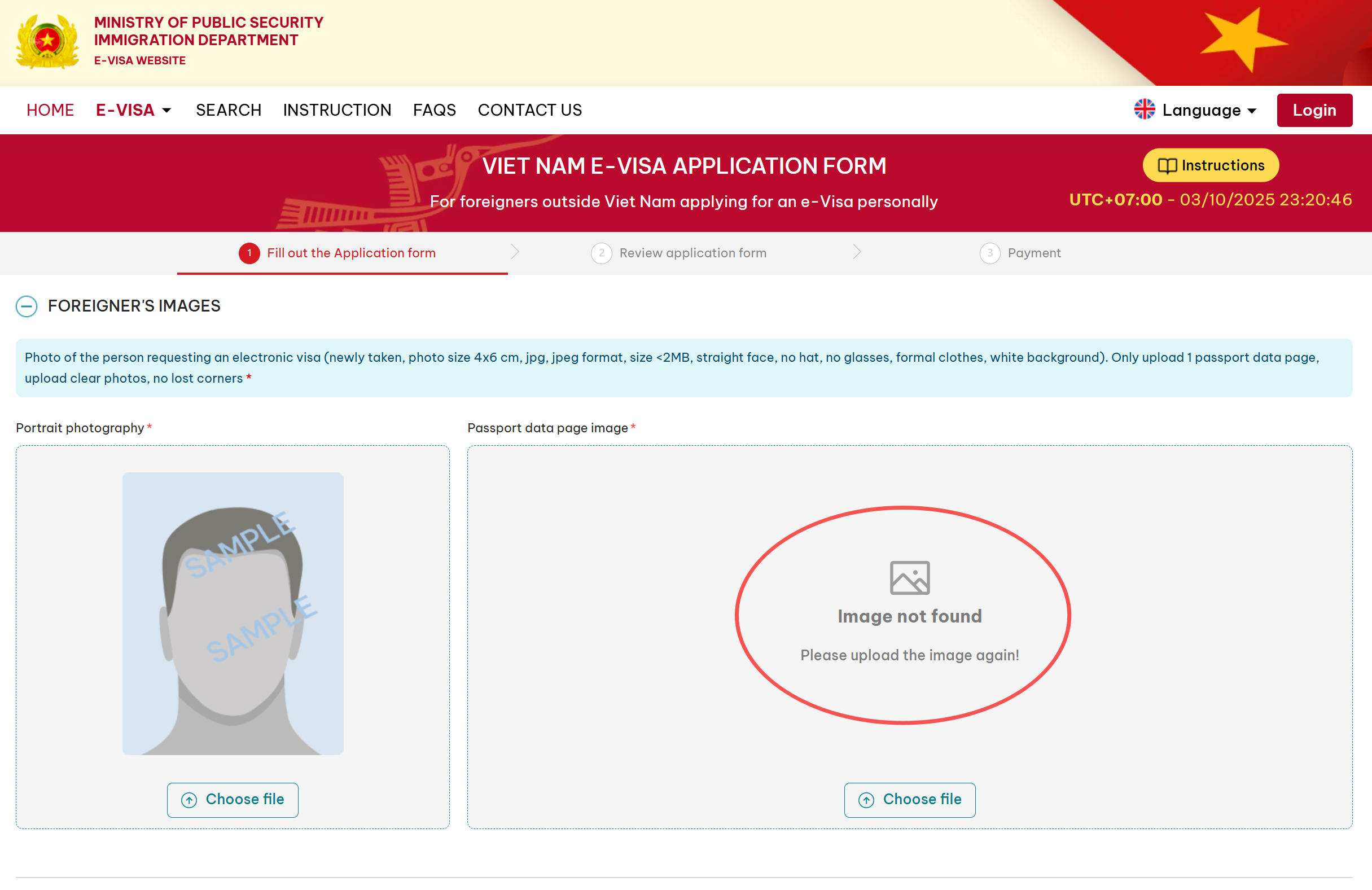
Task: Open the Language dropdown
Action: (x=1208, y=110)
